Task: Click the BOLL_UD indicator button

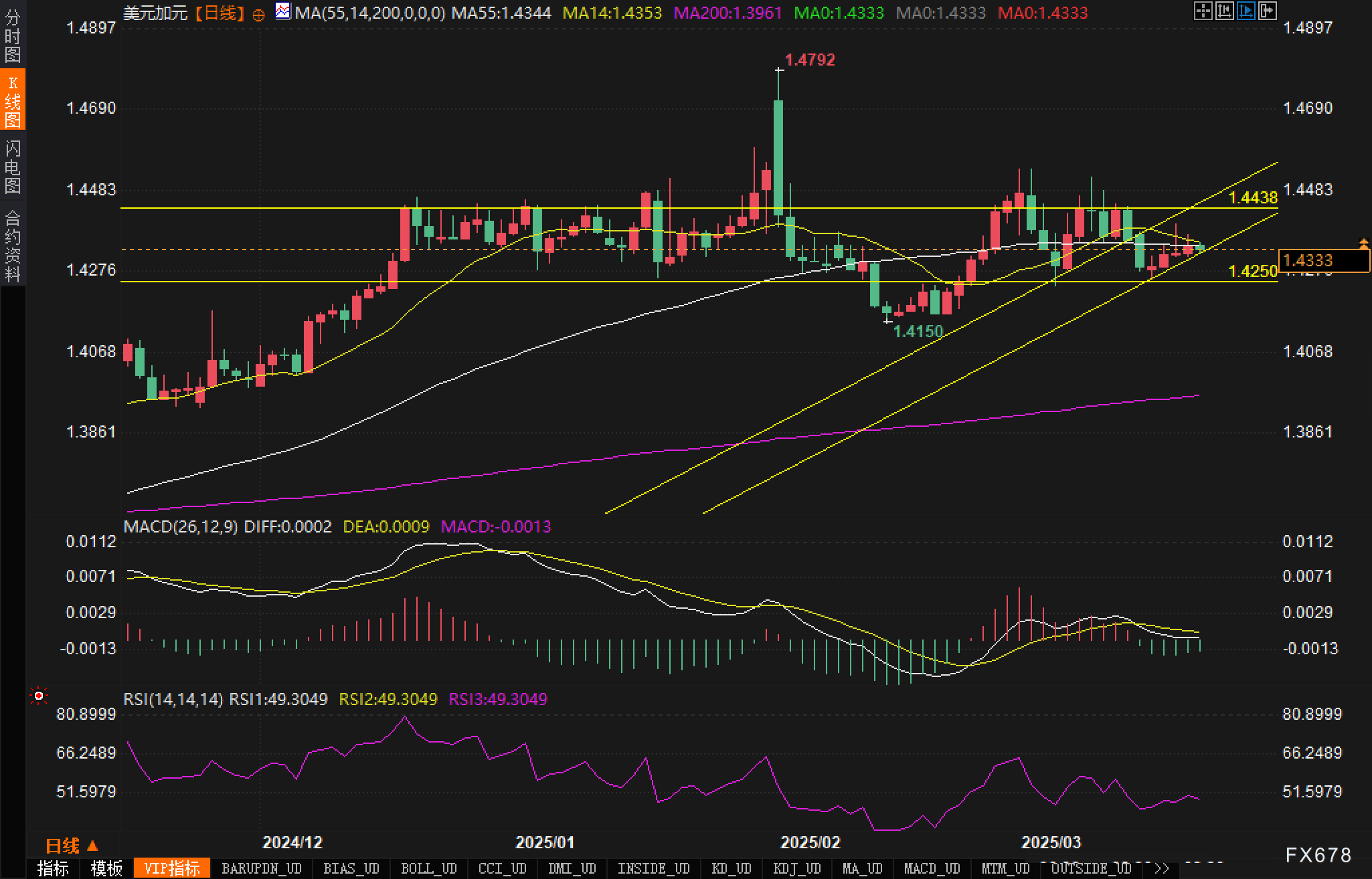Action: [428, 869]
